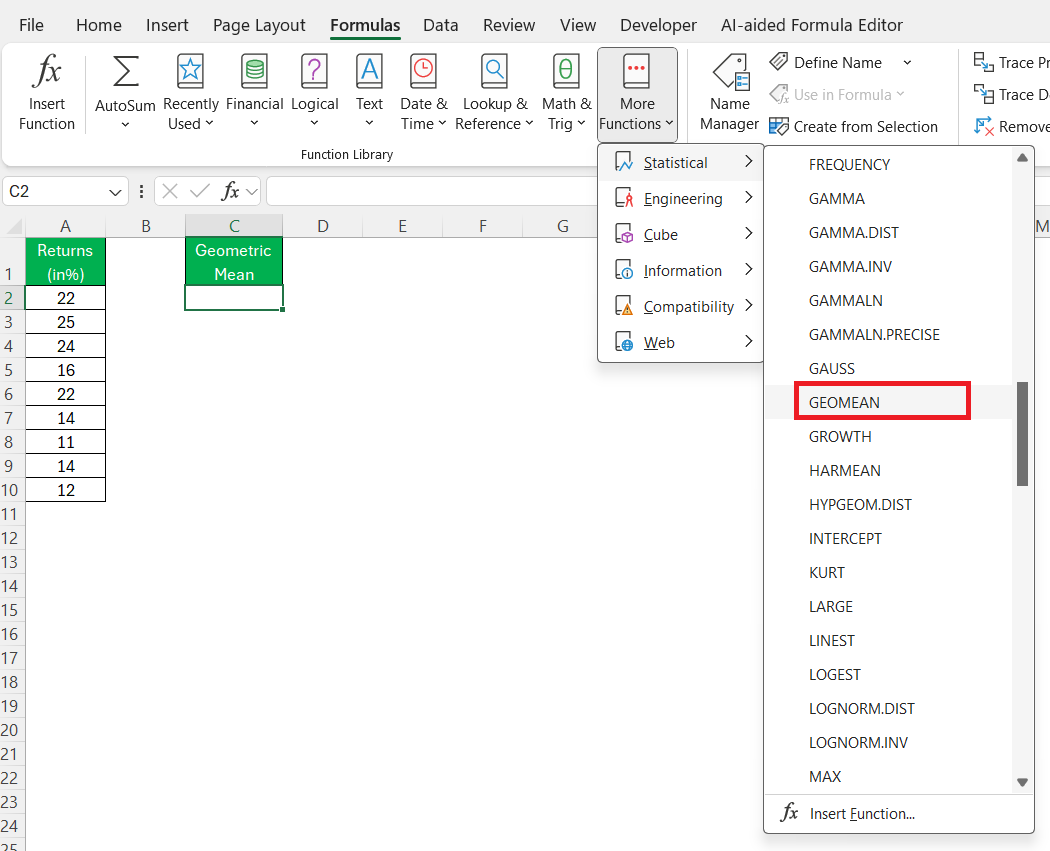Click the Information menu icon
The height and width of the screenshot is (851, 1050).
pos(624,270)
